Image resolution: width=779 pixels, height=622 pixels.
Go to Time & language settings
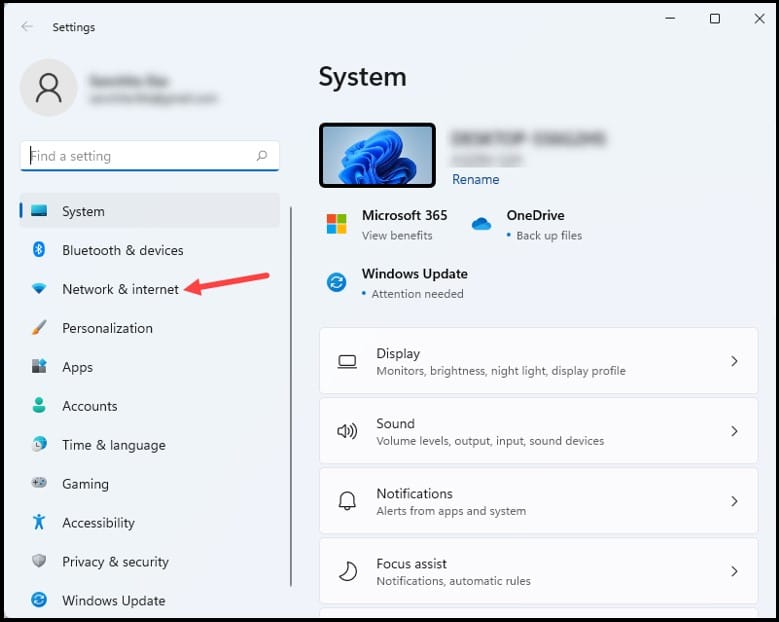[113, 445]
